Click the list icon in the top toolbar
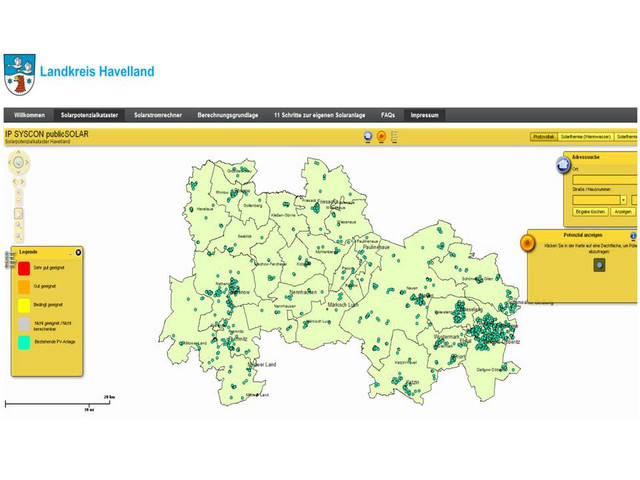640x480 pixels. [393, 136]
